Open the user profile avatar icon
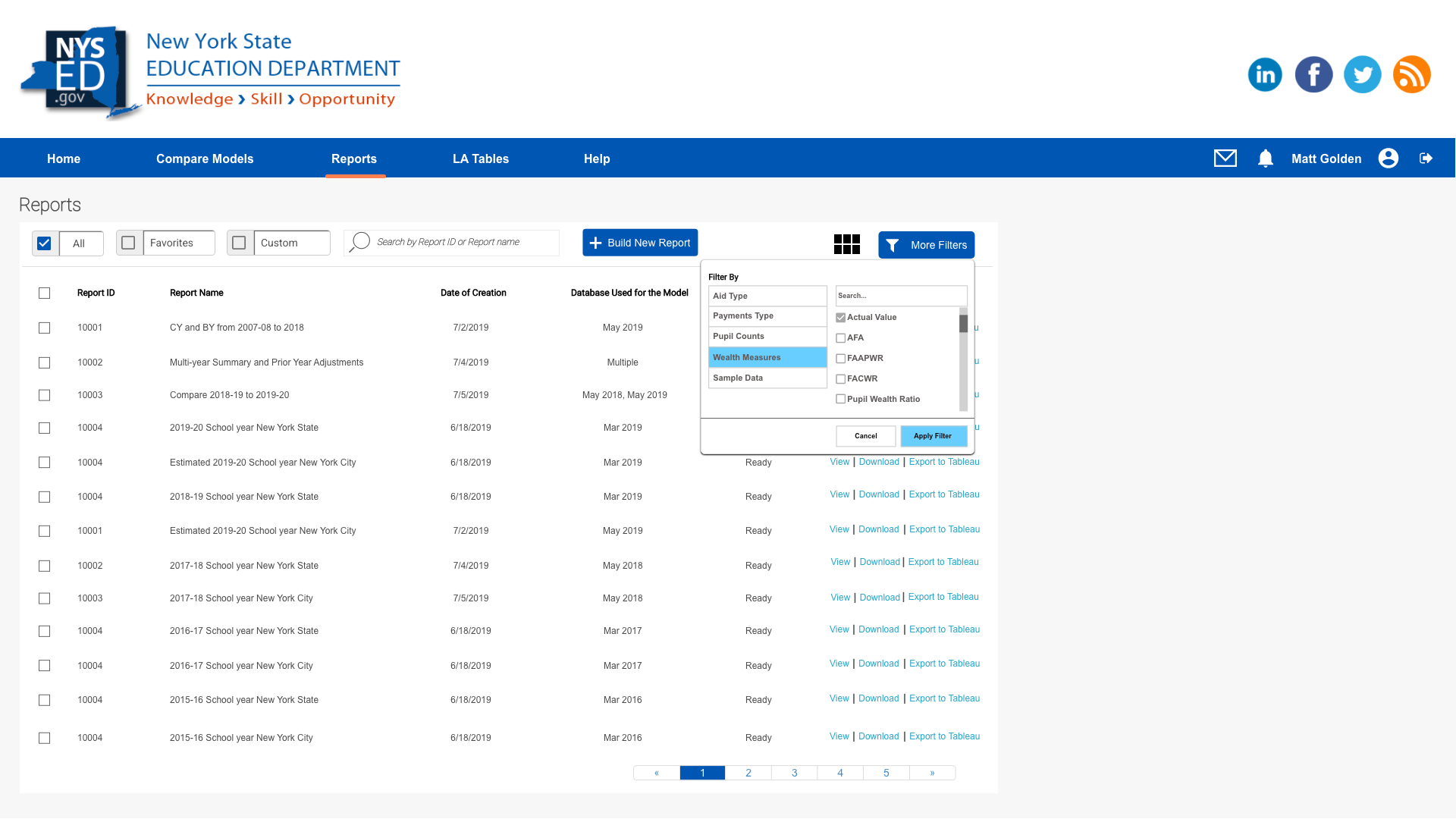Image resolution: width=1456 pixels, height=819 pixels. (x=1388, y=158)
